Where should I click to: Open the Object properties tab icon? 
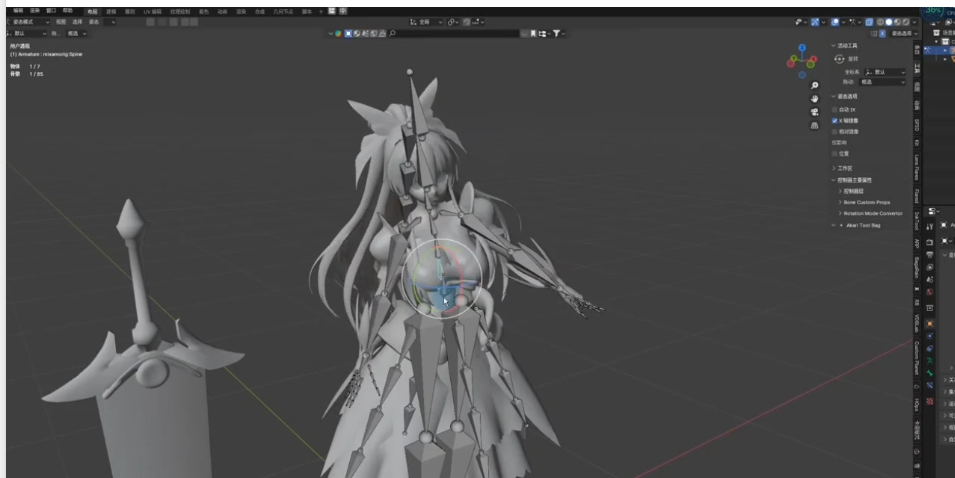[929, 323]
